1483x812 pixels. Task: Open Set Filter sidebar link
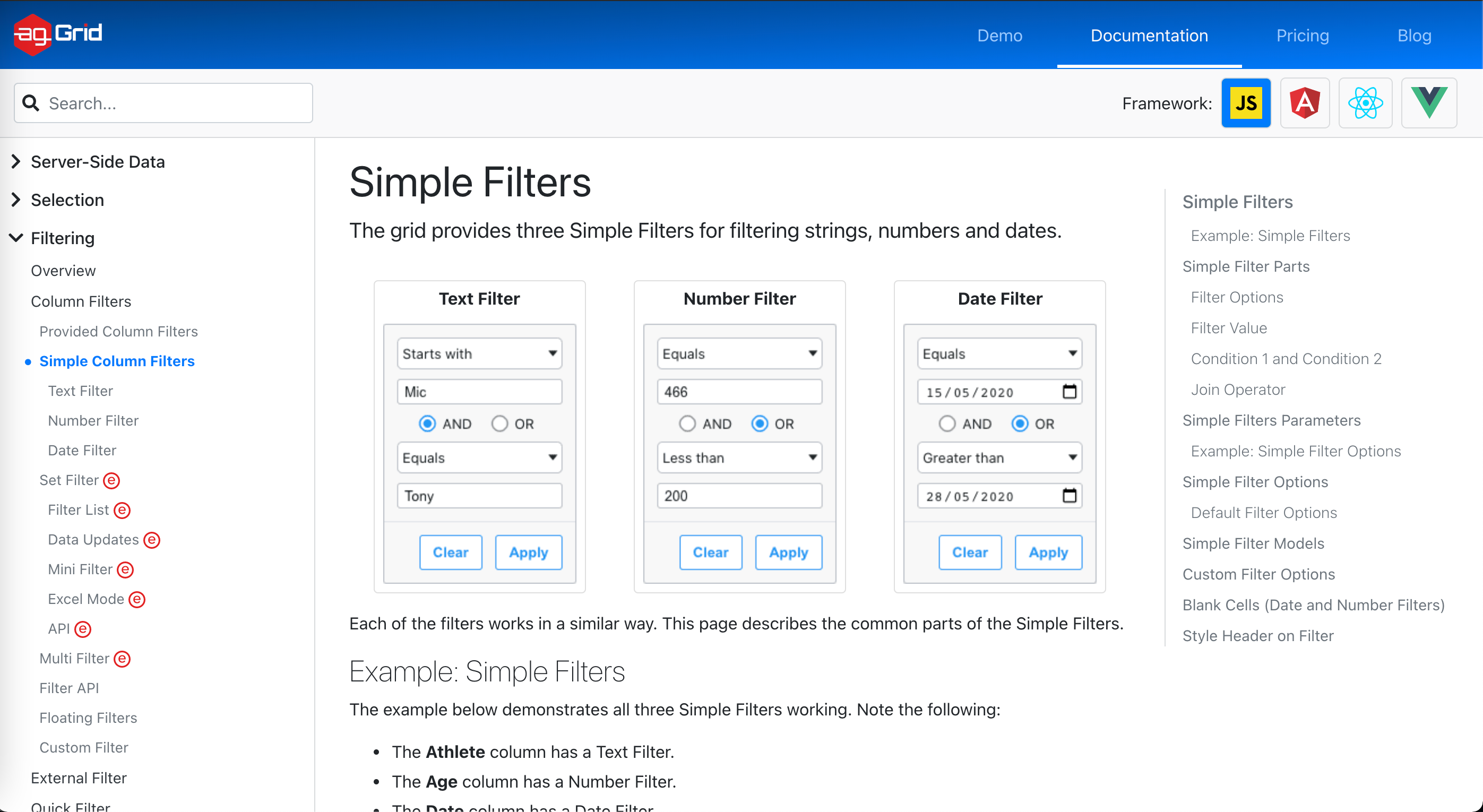(x=69, y=480)
